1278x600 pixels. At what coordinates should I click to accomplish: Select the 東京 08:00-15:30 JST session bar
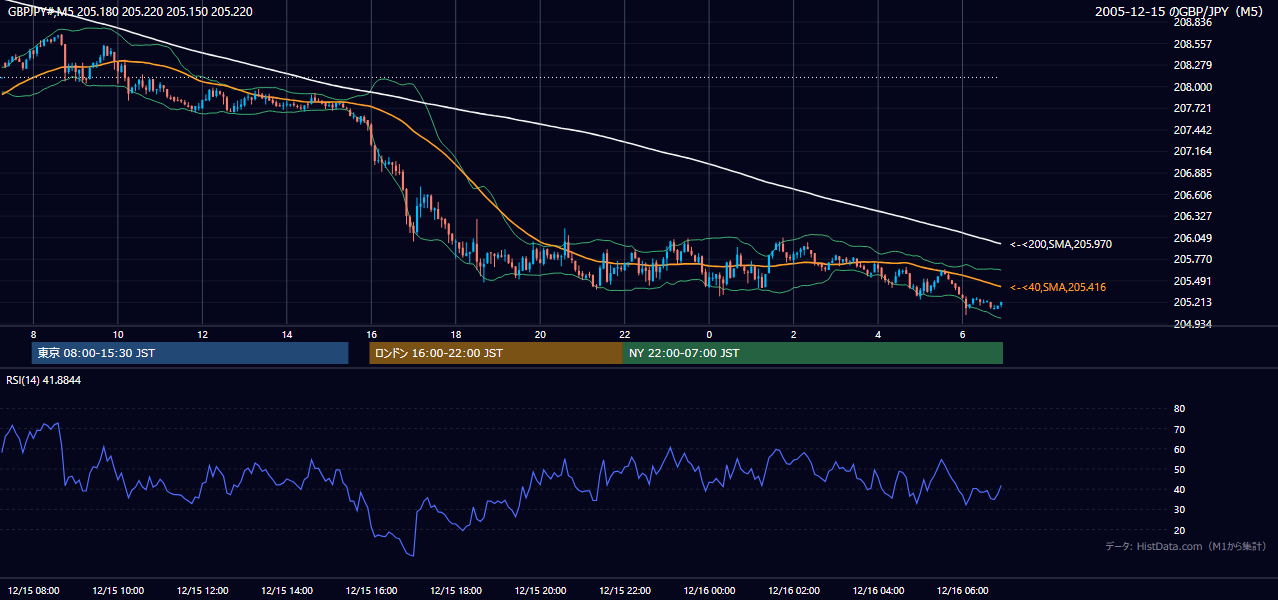190,353
